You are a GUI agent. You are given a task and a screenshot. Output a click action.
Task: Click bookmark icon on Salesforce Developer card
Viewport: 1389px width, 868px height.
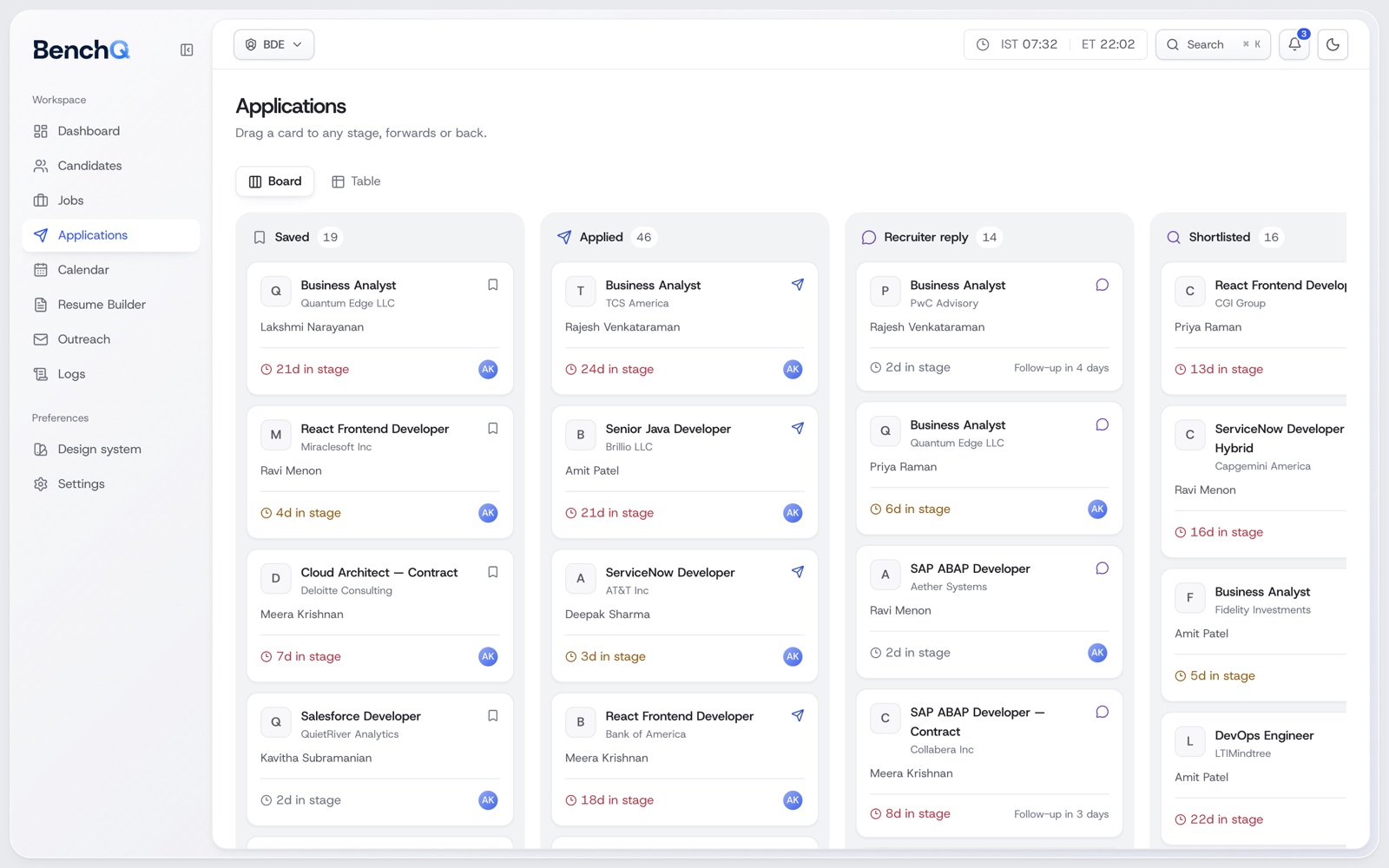coord(493,715)
